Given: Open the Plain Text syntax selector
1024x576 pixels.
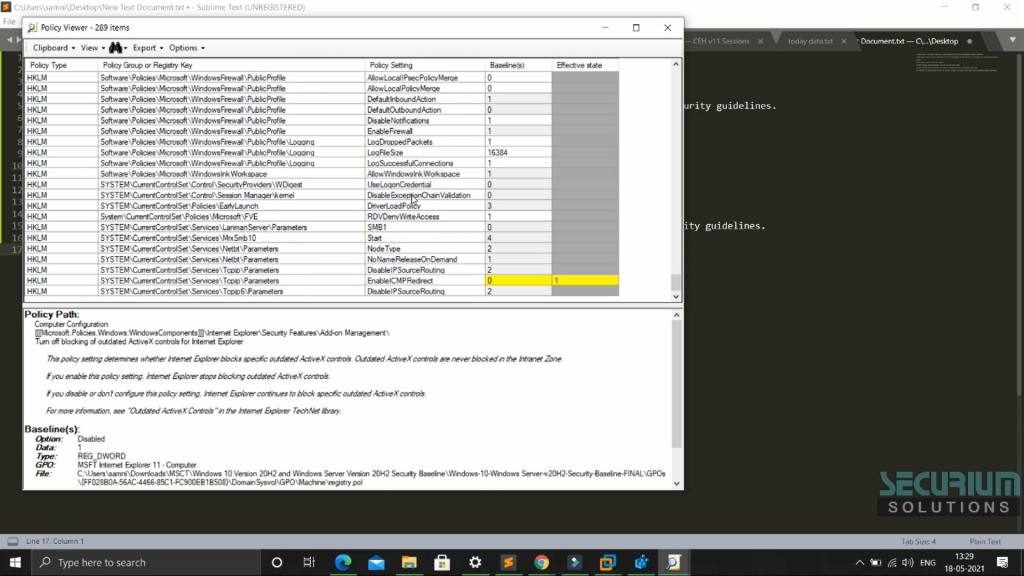Looking at the screenshot, I should pyautogui.click(x=985, y=541).
